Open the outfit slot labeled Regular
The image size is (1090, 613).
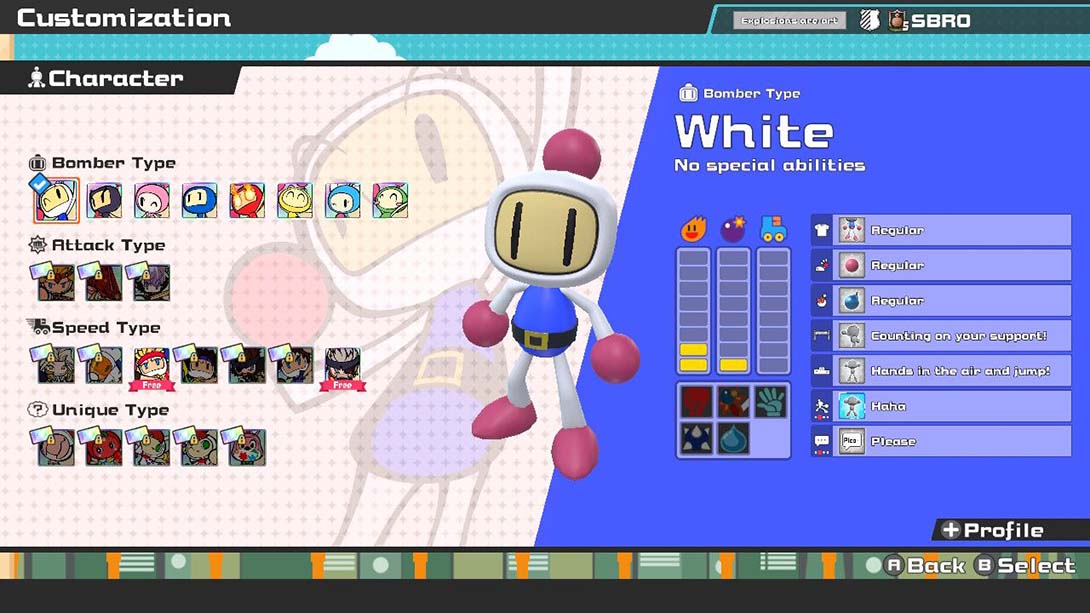pos(940,230)
